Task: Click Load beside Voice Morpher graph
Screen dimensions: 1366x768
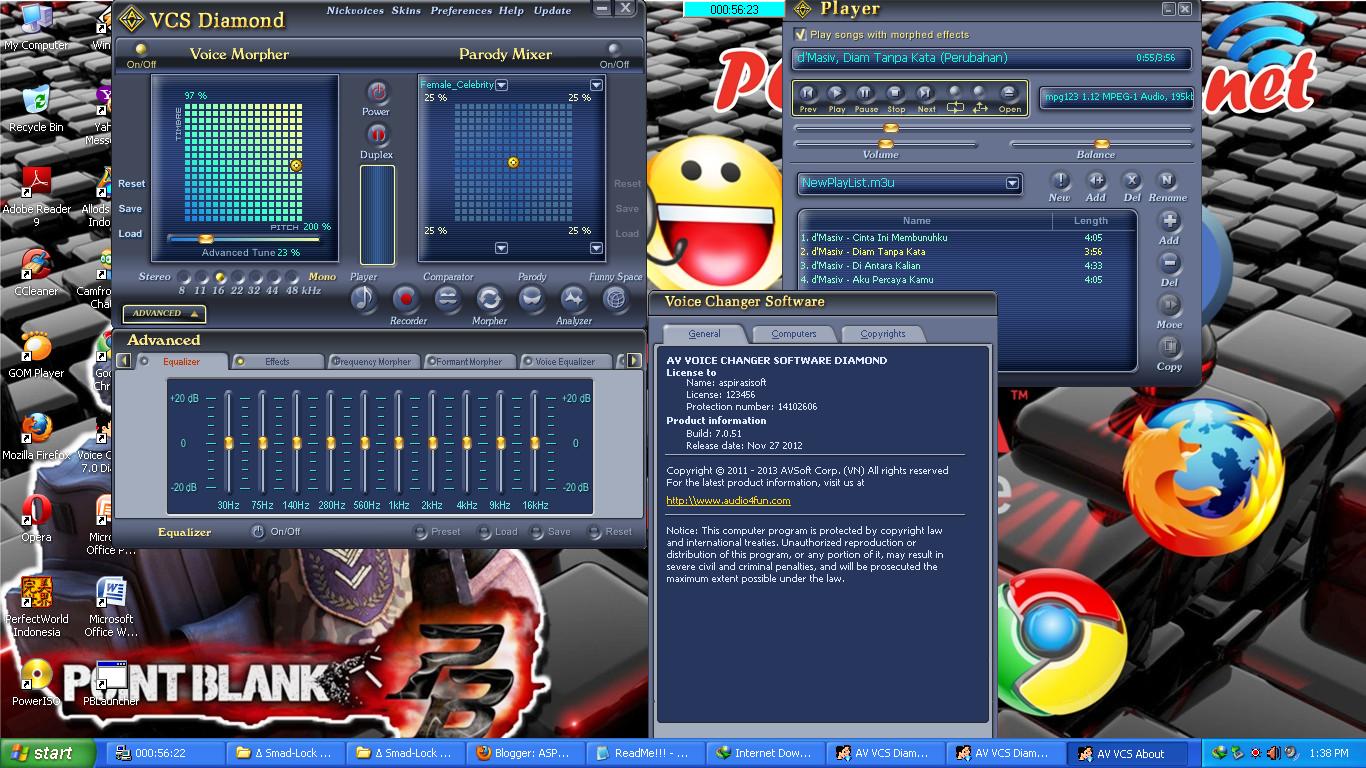Action: point(130,234)
